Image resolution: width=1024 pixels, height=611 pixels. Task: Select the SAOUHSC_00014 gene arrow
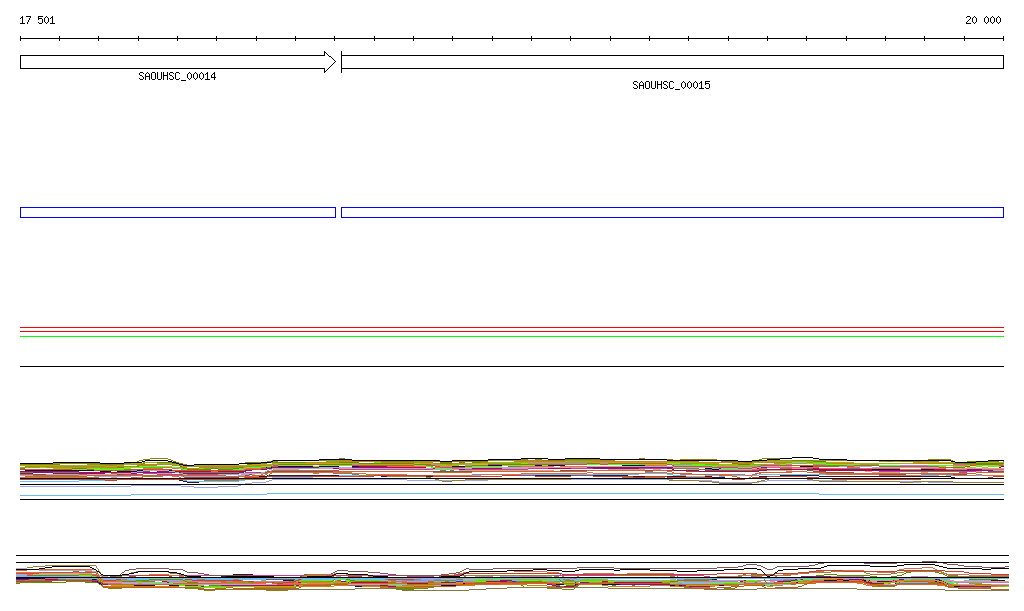point(170,62)
